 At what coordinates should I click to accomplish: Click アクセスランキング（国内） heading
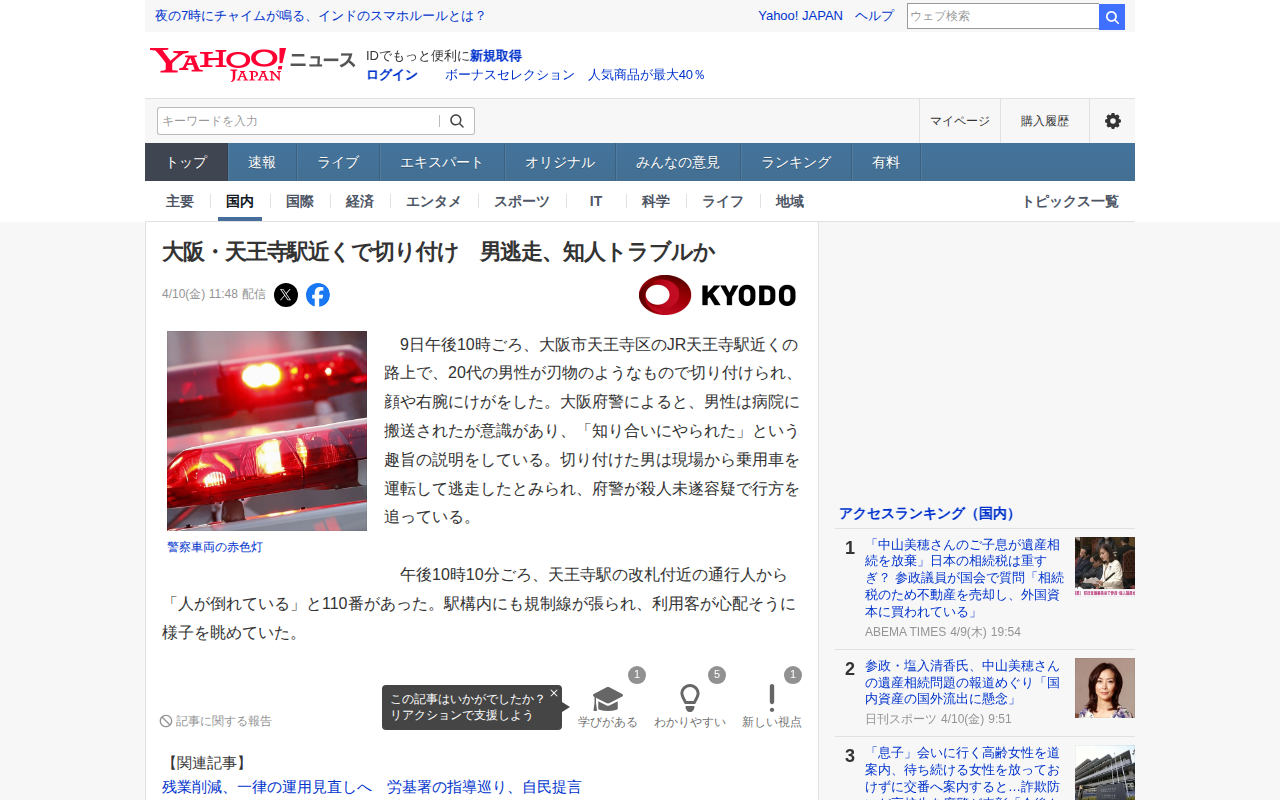point(929,513)
